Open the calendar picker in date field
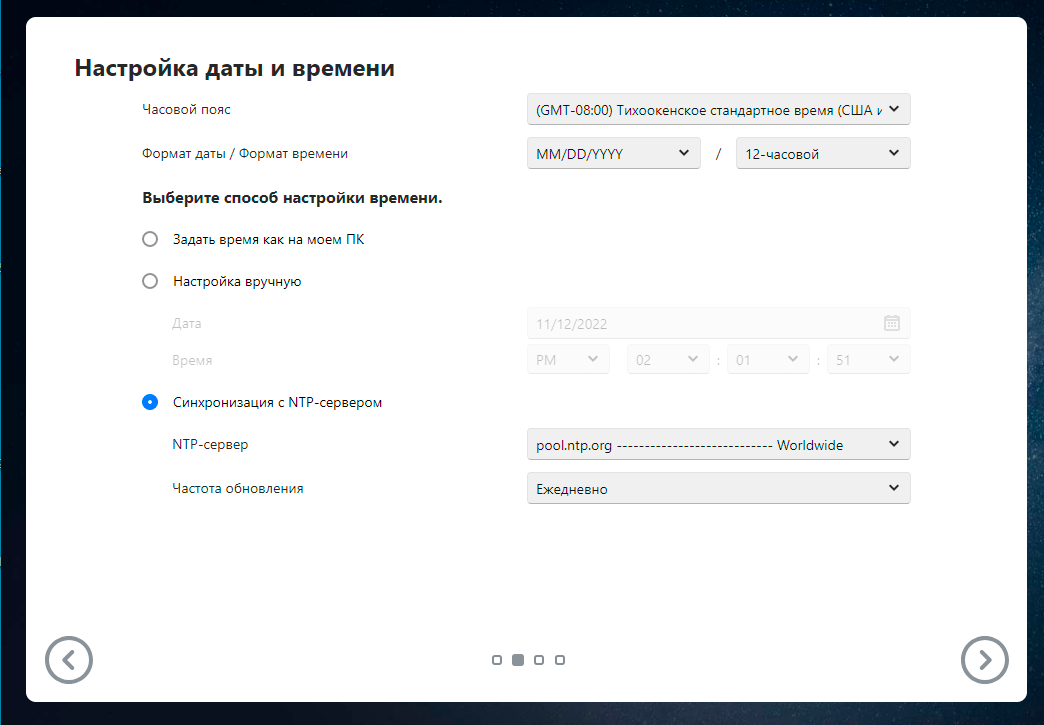Image resolution: width=1044 pixels, height=725 pixels. [892, 323]
